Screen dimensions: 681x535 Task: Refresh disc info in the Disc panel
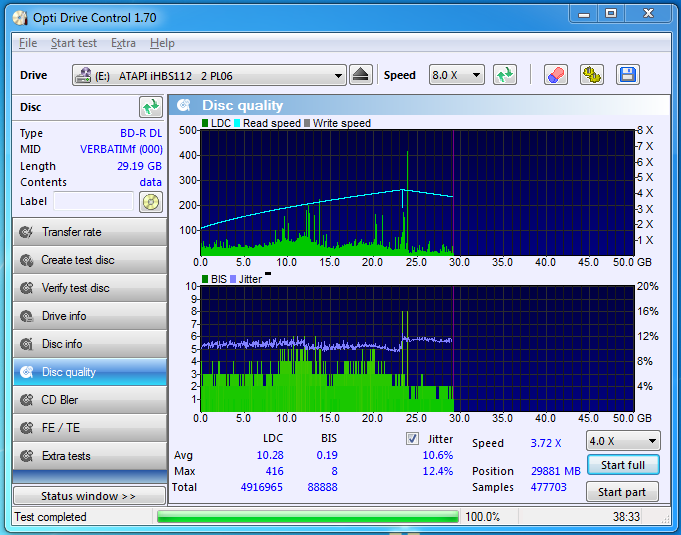click(x=151, y=107)
